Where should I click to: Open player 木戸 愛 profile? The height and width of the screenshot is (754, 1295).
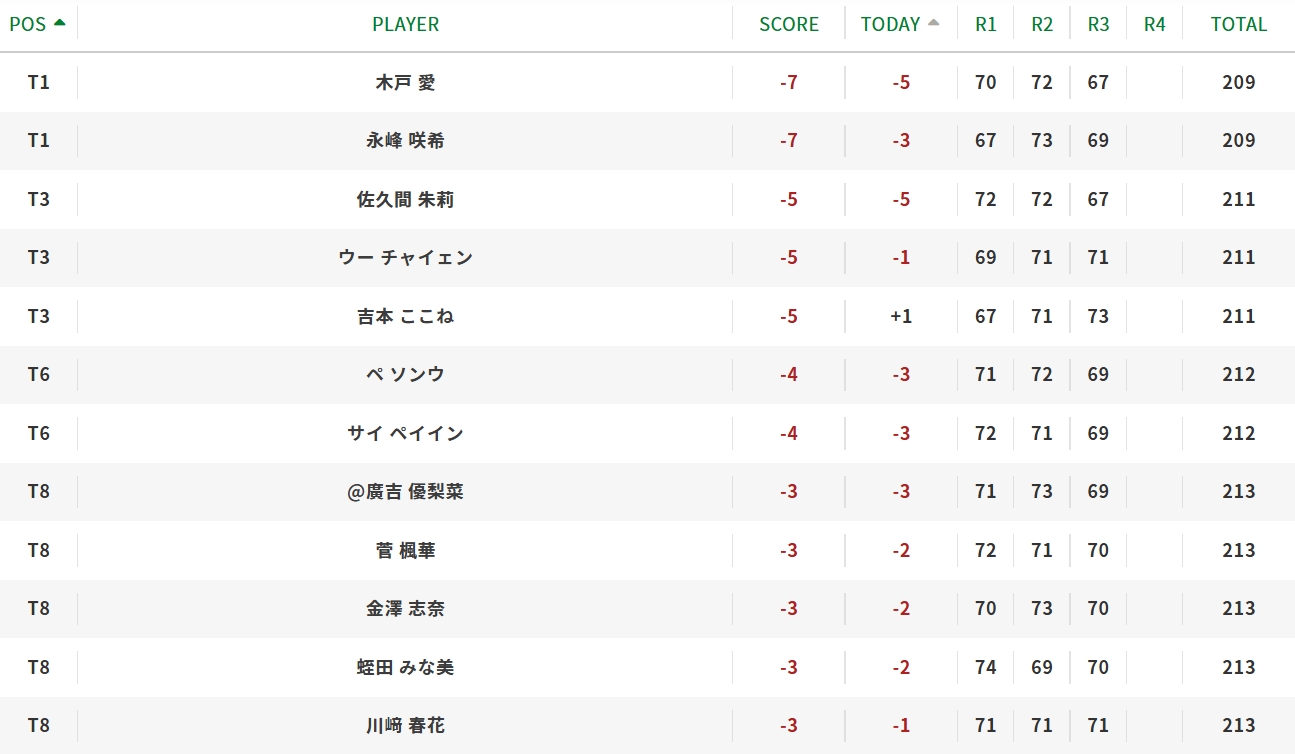405,82
